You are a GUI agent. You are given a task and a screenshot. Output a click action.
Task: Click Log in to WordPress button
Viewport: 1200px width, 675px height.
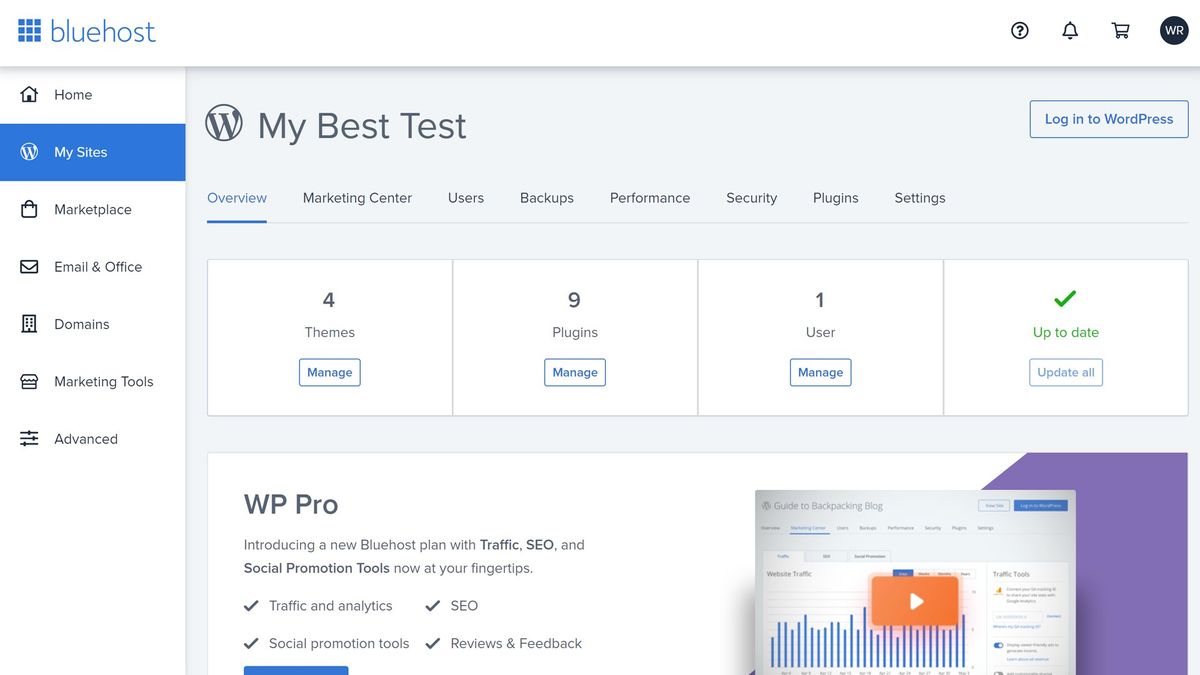[x=1109, y=119]
